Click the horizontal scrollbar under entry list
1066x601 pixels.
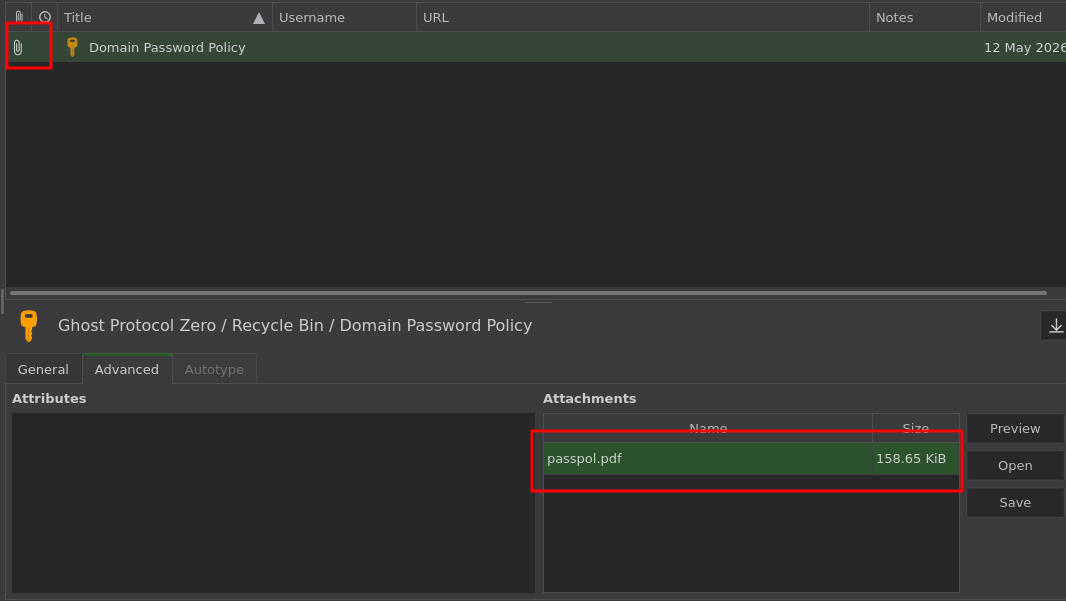(x=528, y=293)
